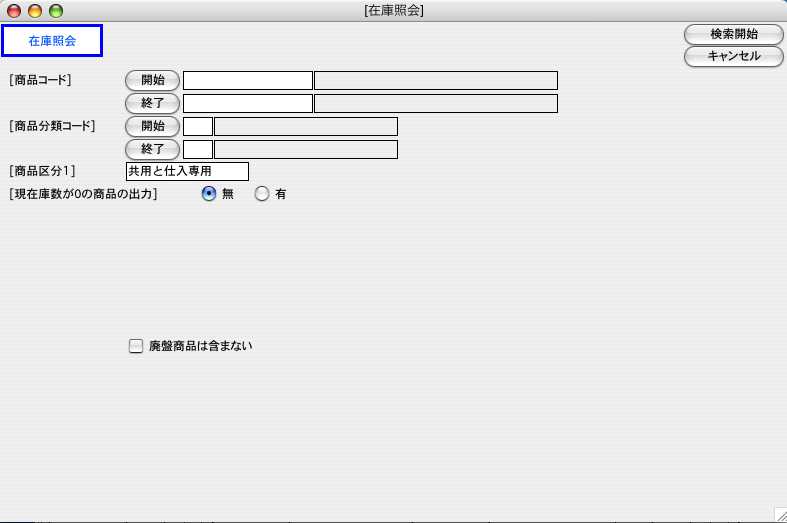Viewport: 787px width, 523px height.
Task: Click the gray name box beside 商品分類コード end
Action: [306, 149]
